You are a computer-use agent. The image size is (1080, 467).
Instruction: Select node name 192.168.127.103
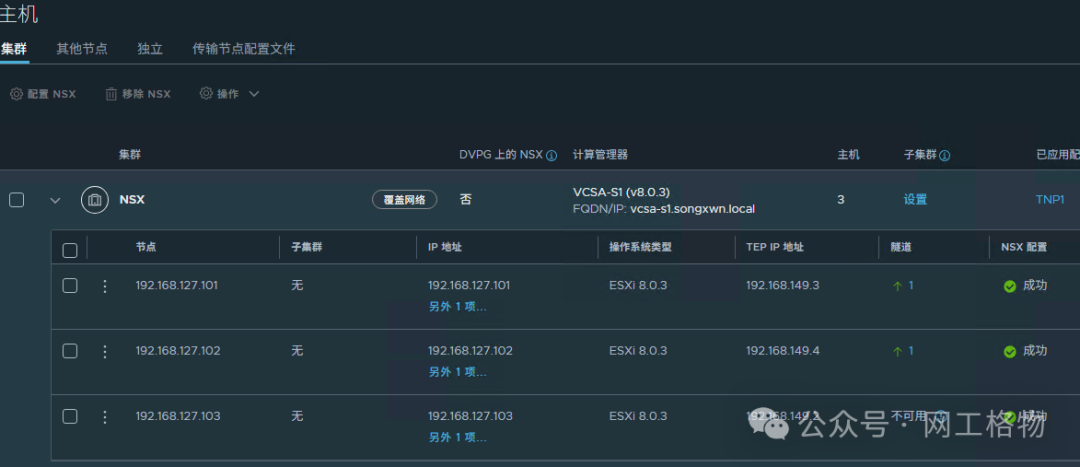pos(178,416)
